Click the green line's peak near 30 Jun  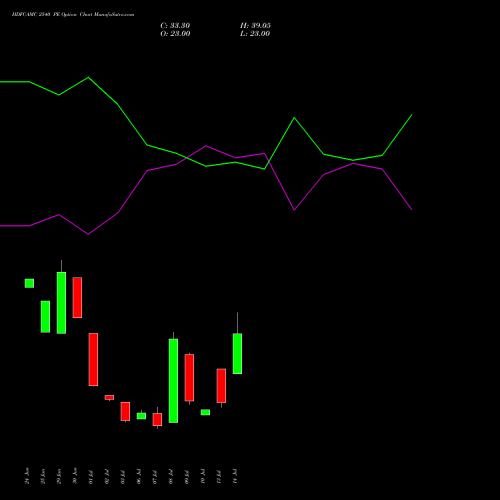[x=88, y=77]
